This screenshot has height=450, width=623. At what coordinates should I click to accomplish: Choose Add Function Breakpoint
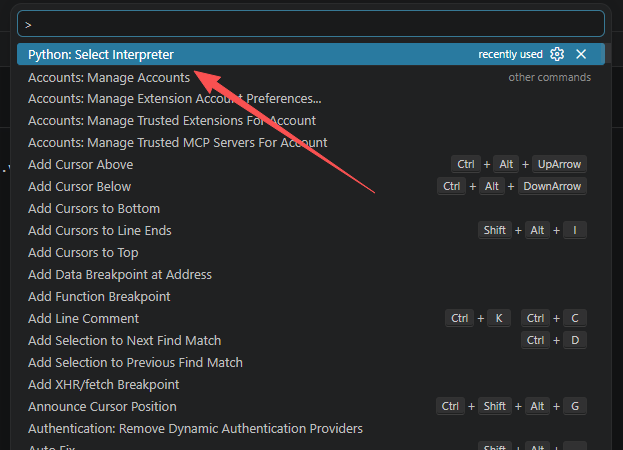[x=311, y=297]
